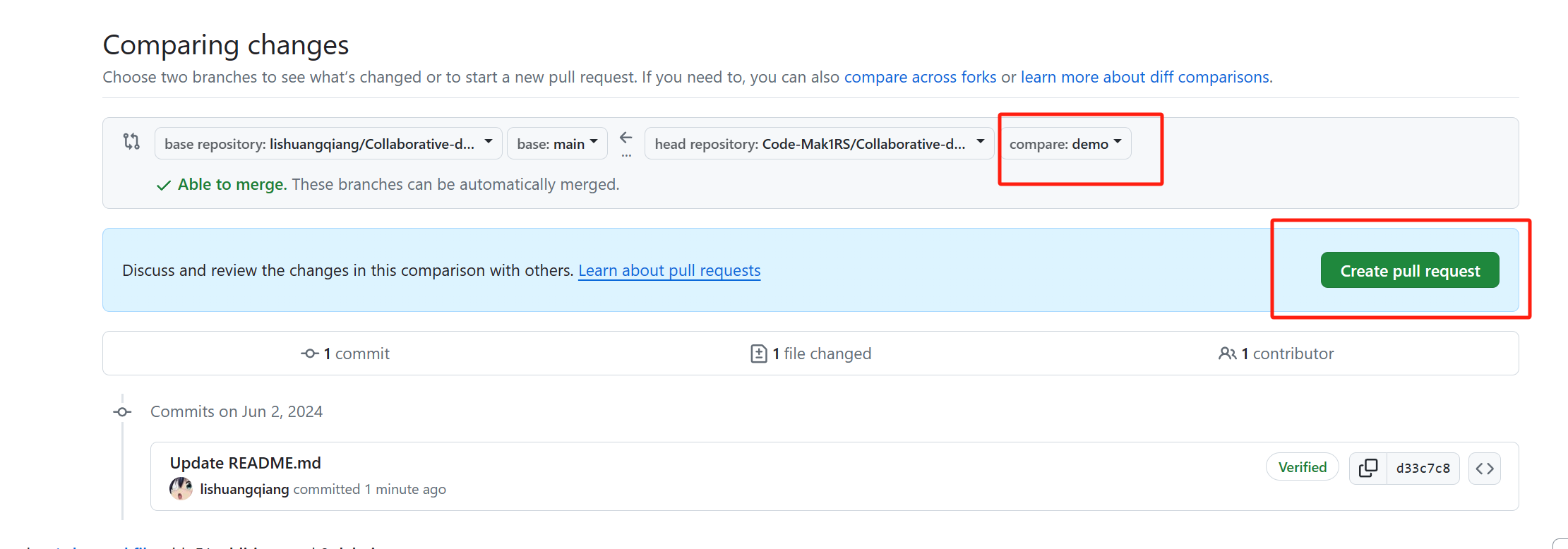Open the base: main branch dropdown
Viewport: 1568px width, 549px height.
[x=557, y=144]
